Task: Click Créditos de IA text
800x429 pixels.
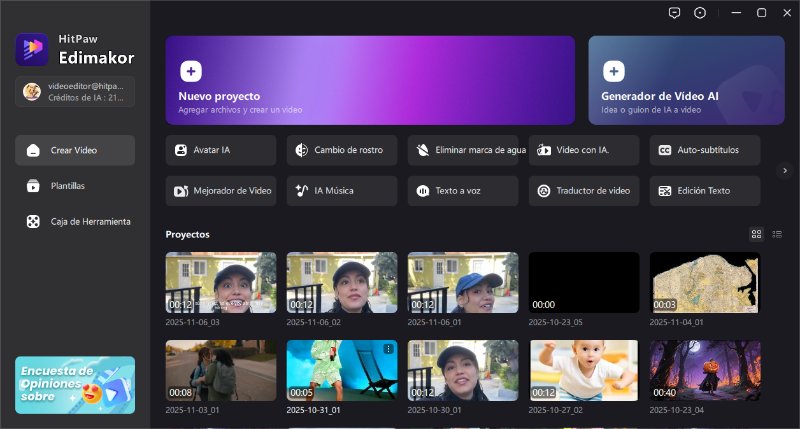Action: 86,97
